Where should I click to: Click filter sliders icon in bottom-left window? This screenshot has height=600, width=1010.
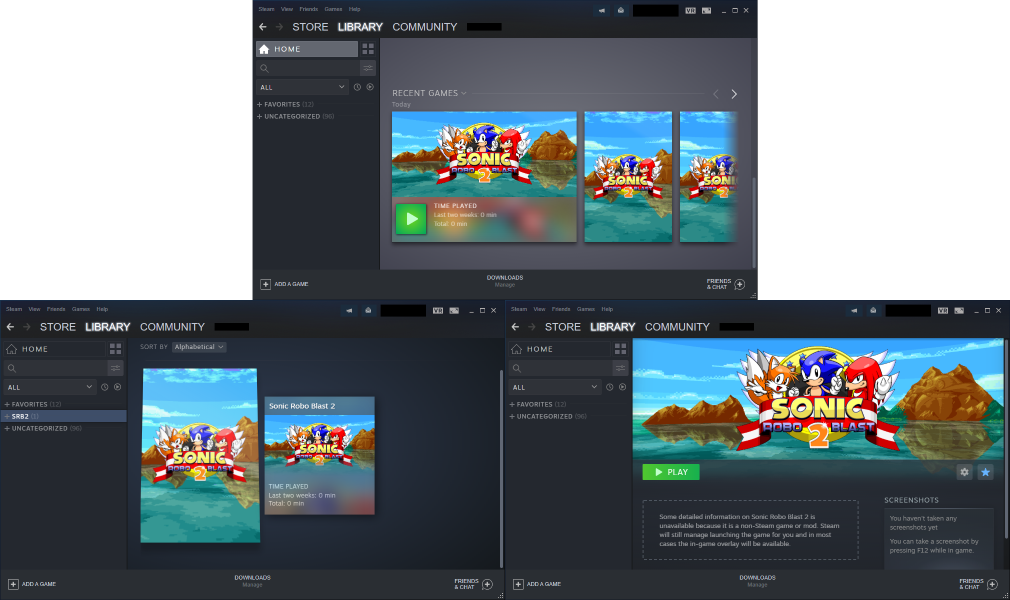coord(115,368)
